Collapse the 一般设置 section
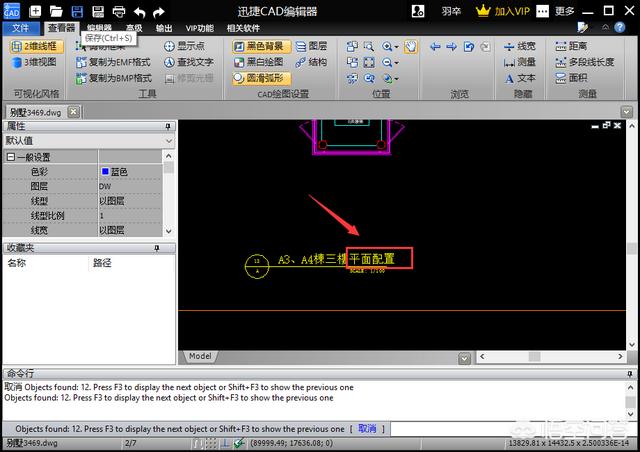Viewport: 640px width, 452px height. tap(11, 157)
